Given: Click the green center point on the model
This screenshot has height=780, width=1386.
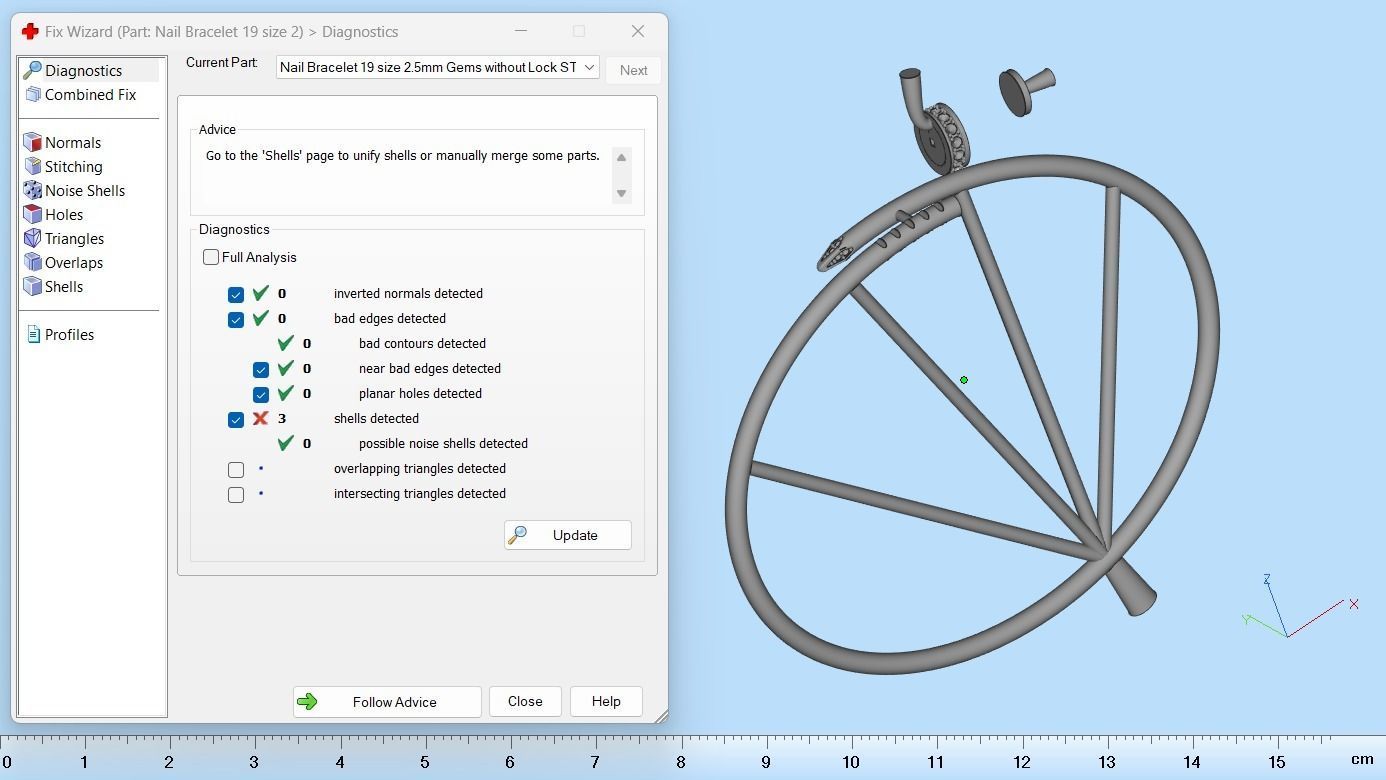Looking at the screenshot, I should (964, 380).
